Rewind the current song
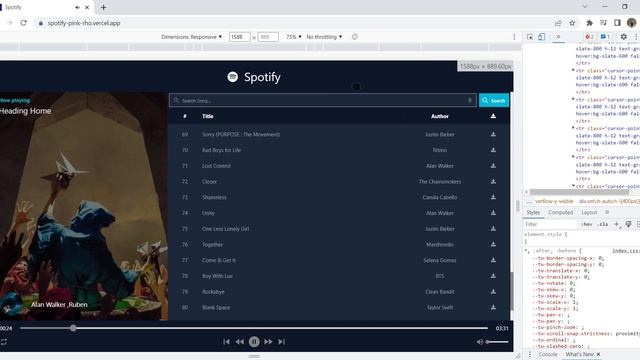 [x=240, y=342]
